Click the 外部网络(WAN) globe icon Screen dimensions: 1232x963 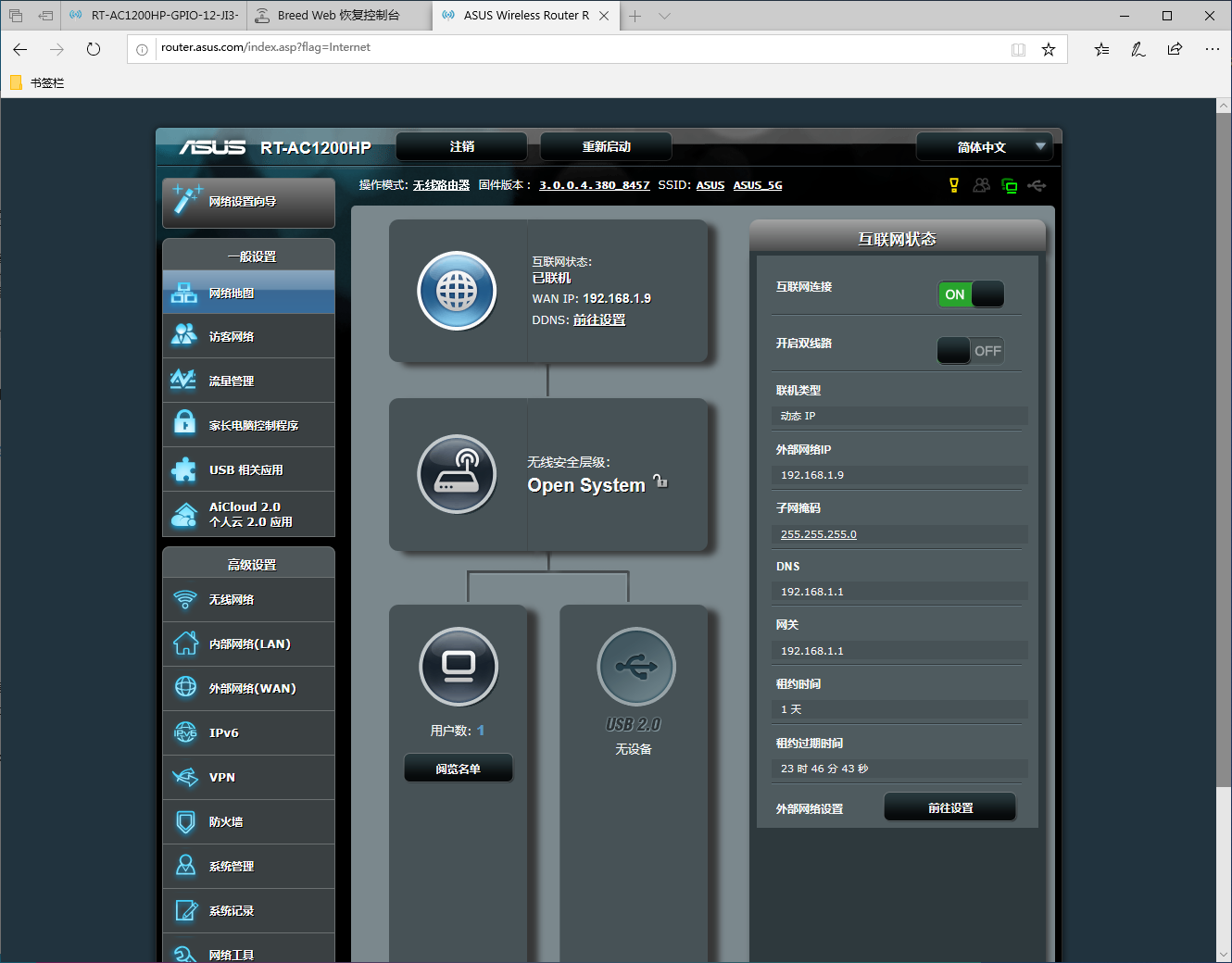pos(185,688)
